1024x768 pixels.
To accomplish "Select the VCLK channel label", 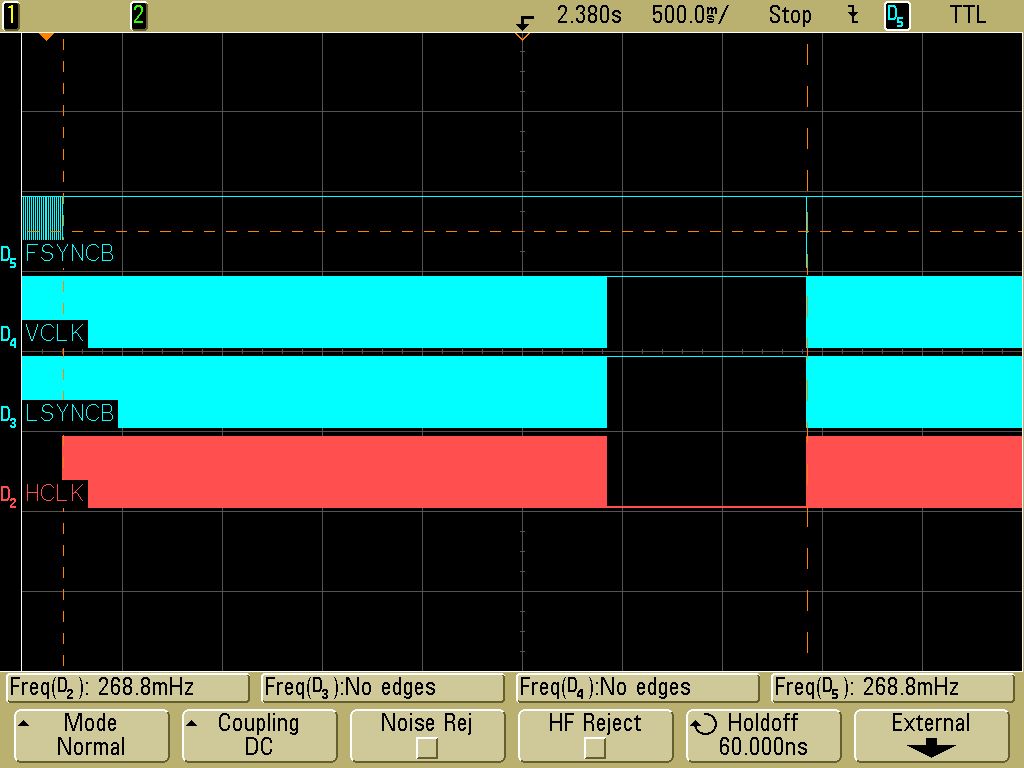I will click(55, 333).
